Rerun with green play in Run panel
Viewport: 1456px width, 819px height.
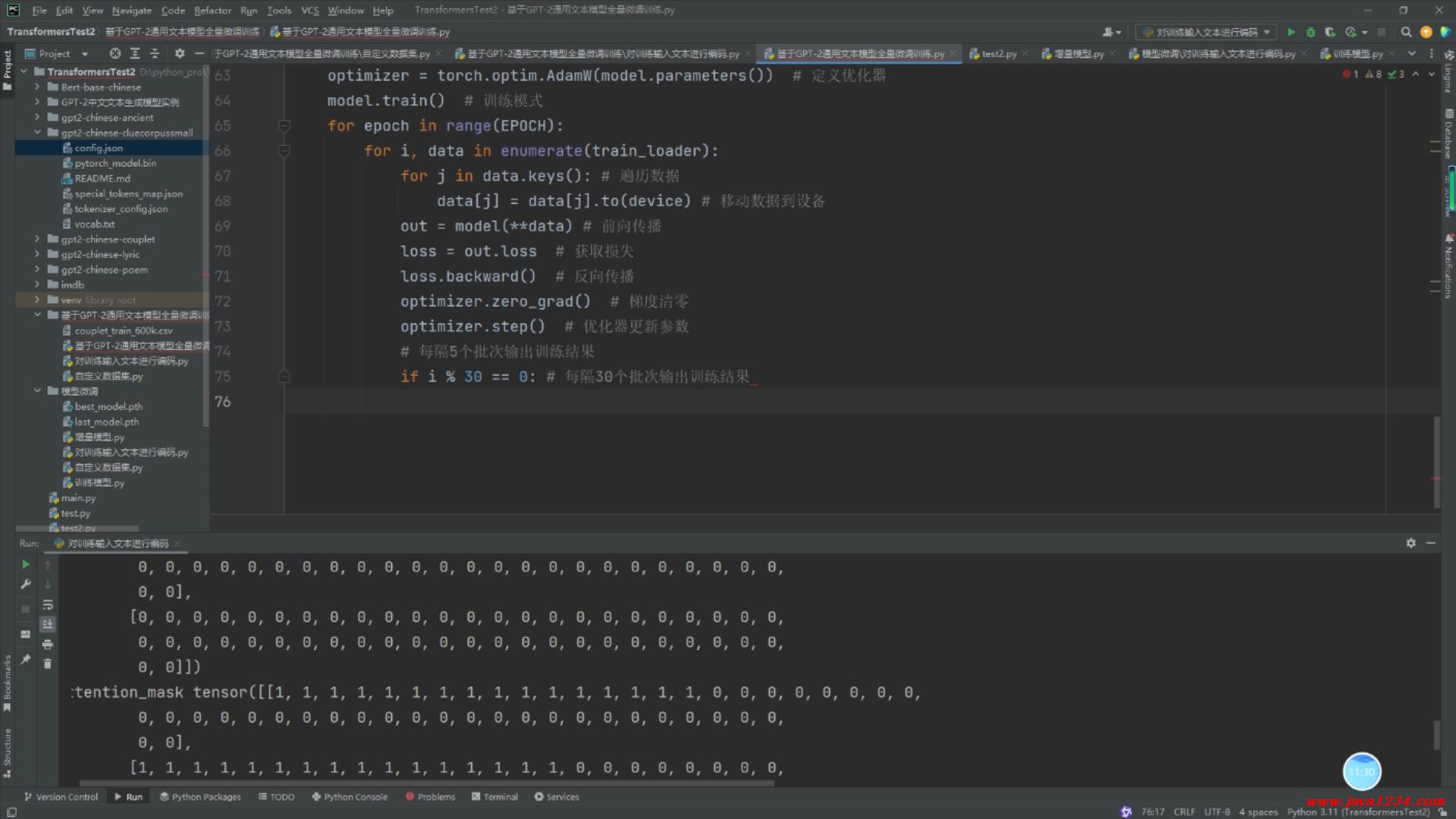(x=25, y=565)
